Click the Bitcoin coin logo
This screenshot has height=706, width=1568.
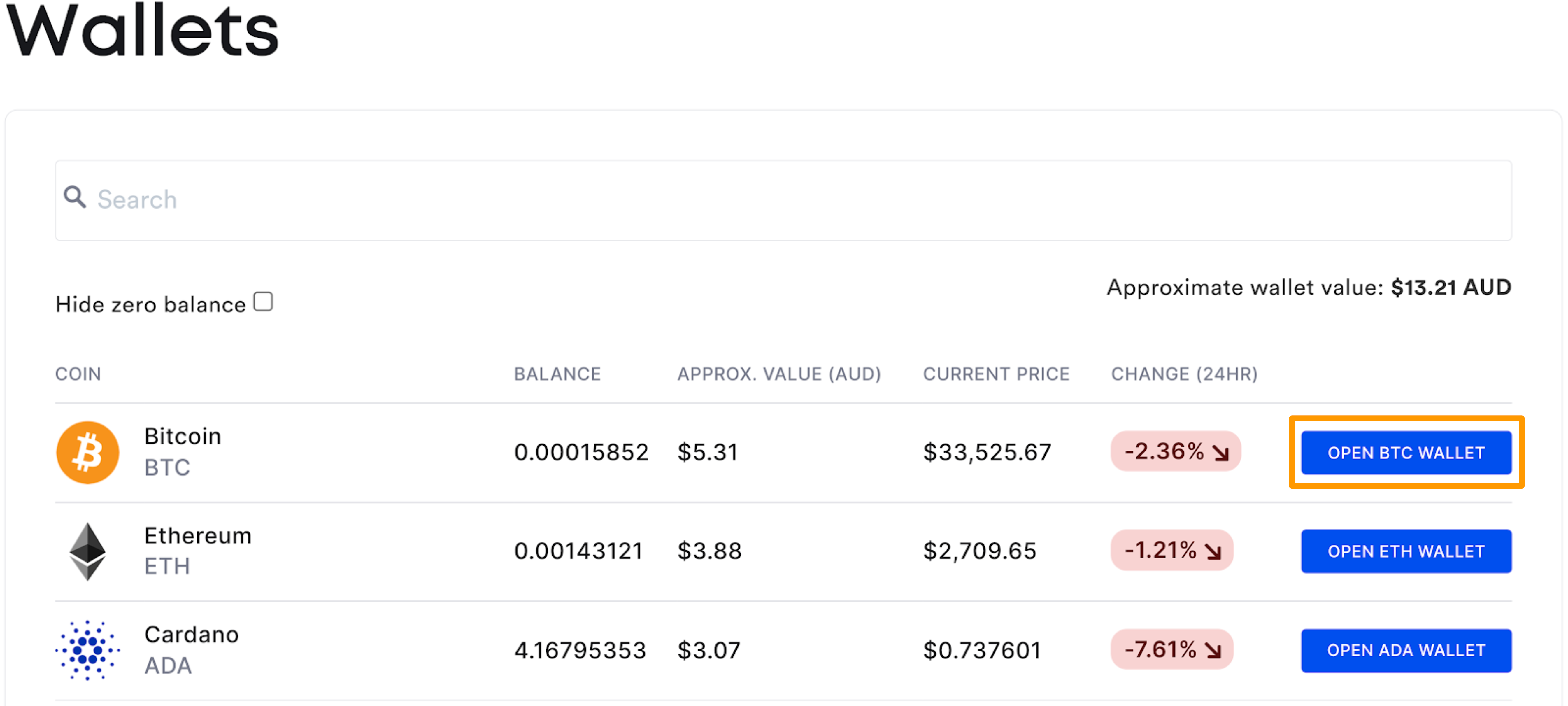click(88, 452)
